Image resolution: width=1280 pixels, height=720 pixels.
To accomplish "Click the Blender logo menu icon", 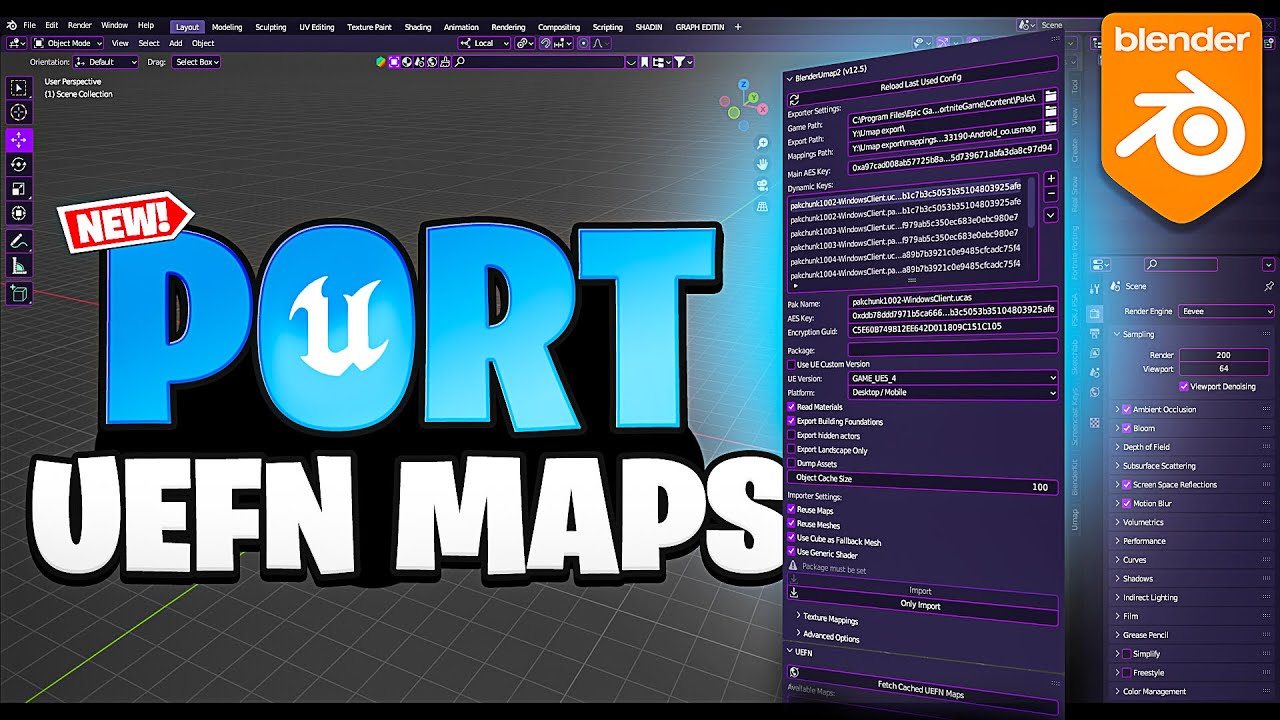I will [11, 25].
